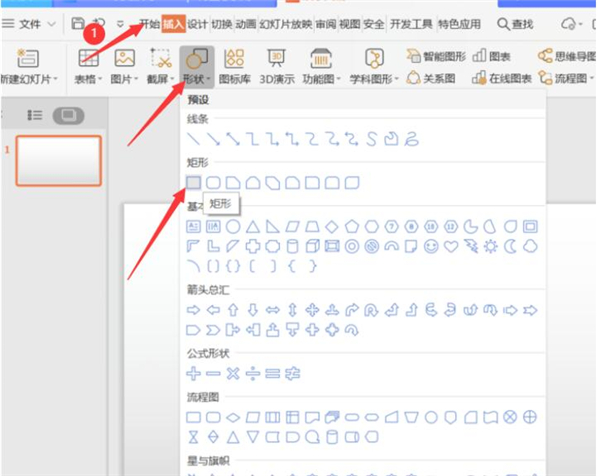Switch to the 设计 design tab
Image resolution: width=600 pixels, height=476 pixels.
click(198, 23)
